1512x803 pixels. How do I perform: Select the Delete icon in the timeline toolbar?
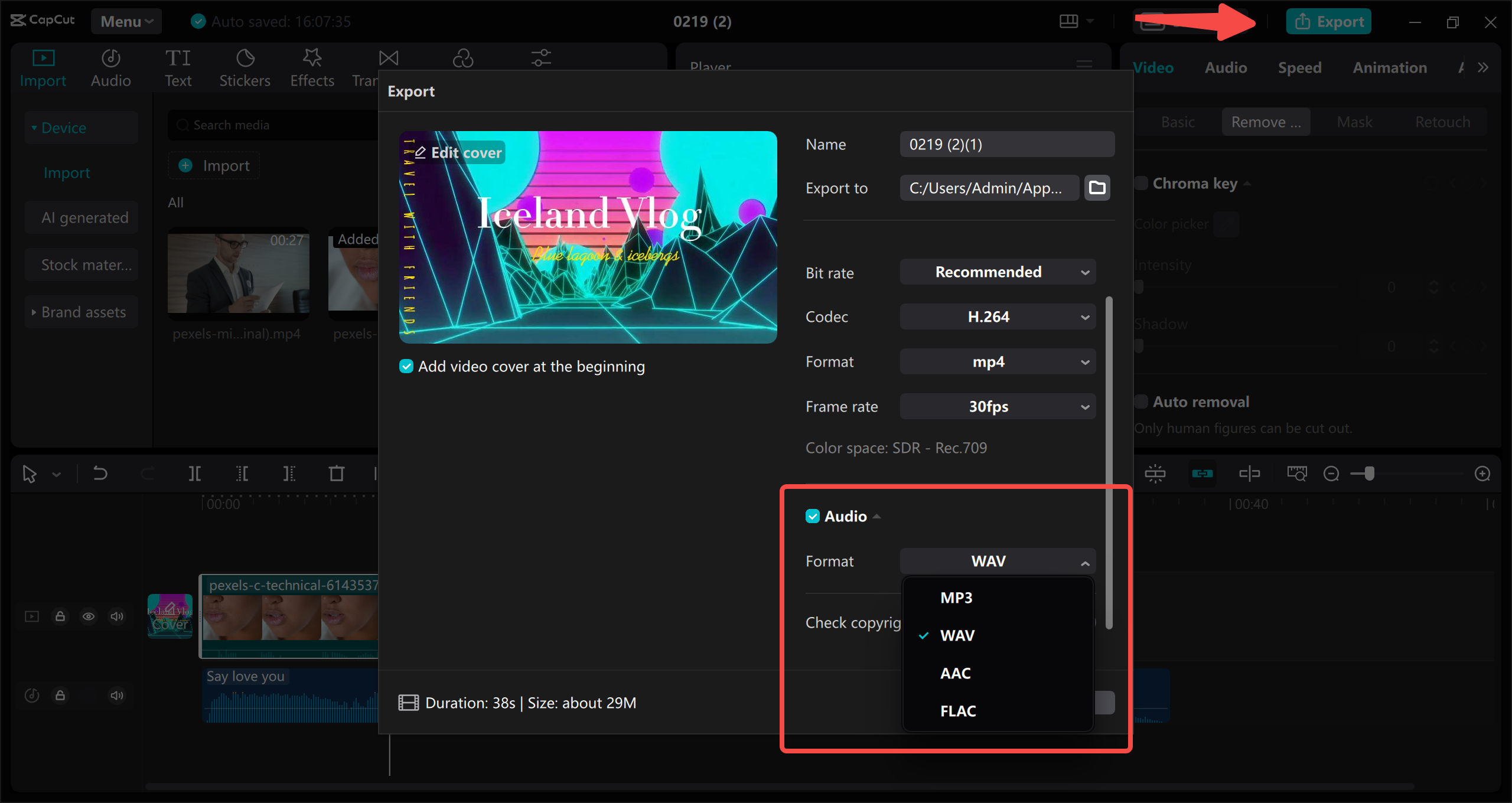[336, 473]
